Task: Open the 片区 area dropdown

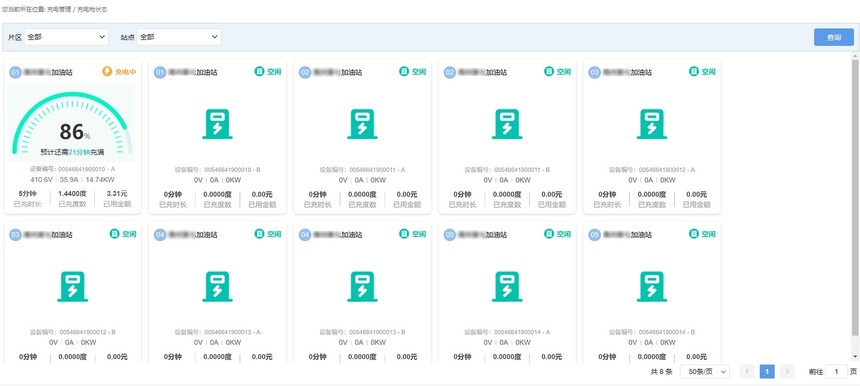Action: pyautogui.click(x=66, y=37)
